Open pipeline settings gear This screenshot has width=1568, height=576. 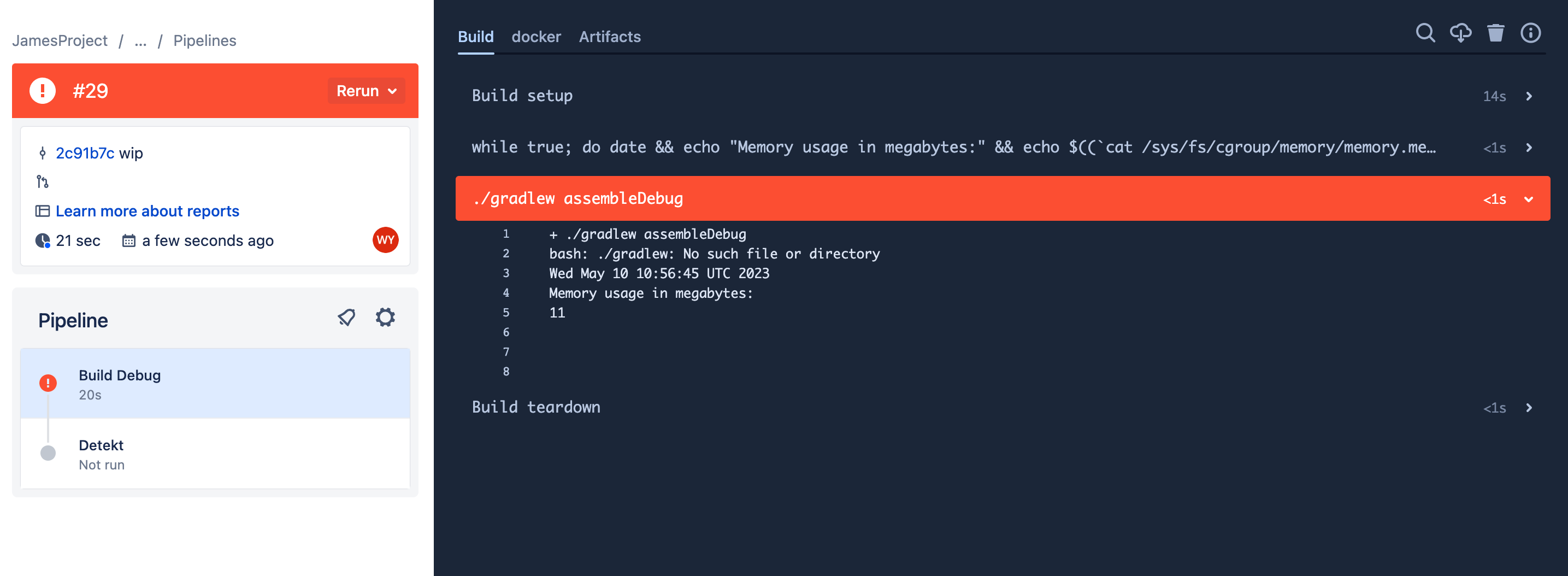[x=385, y=316]
